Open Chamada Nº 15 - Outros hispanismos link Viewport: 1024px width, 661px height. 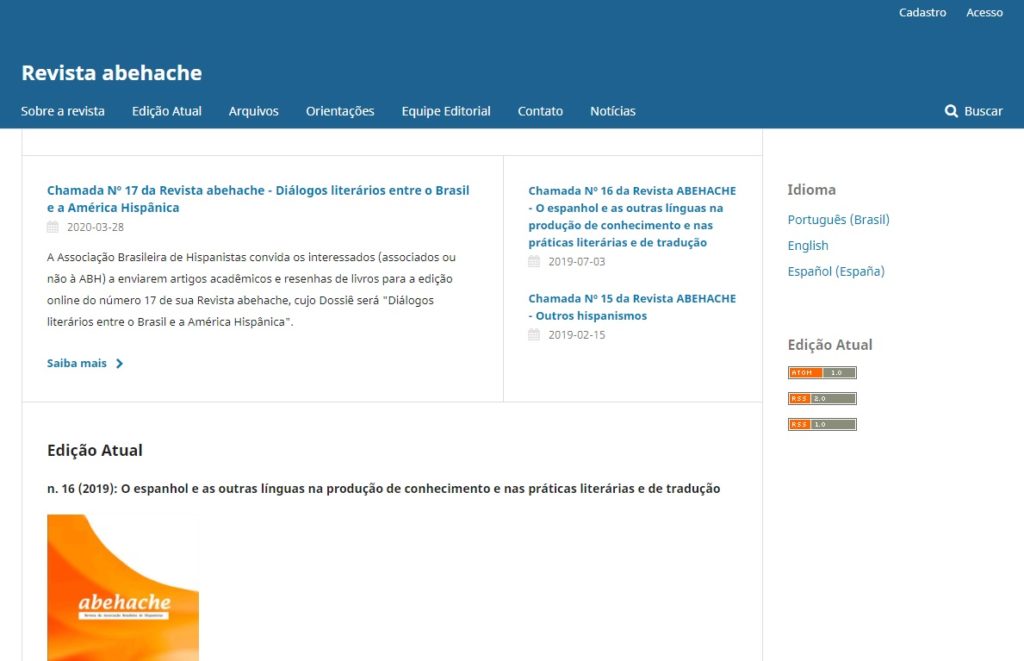point(632,306)
